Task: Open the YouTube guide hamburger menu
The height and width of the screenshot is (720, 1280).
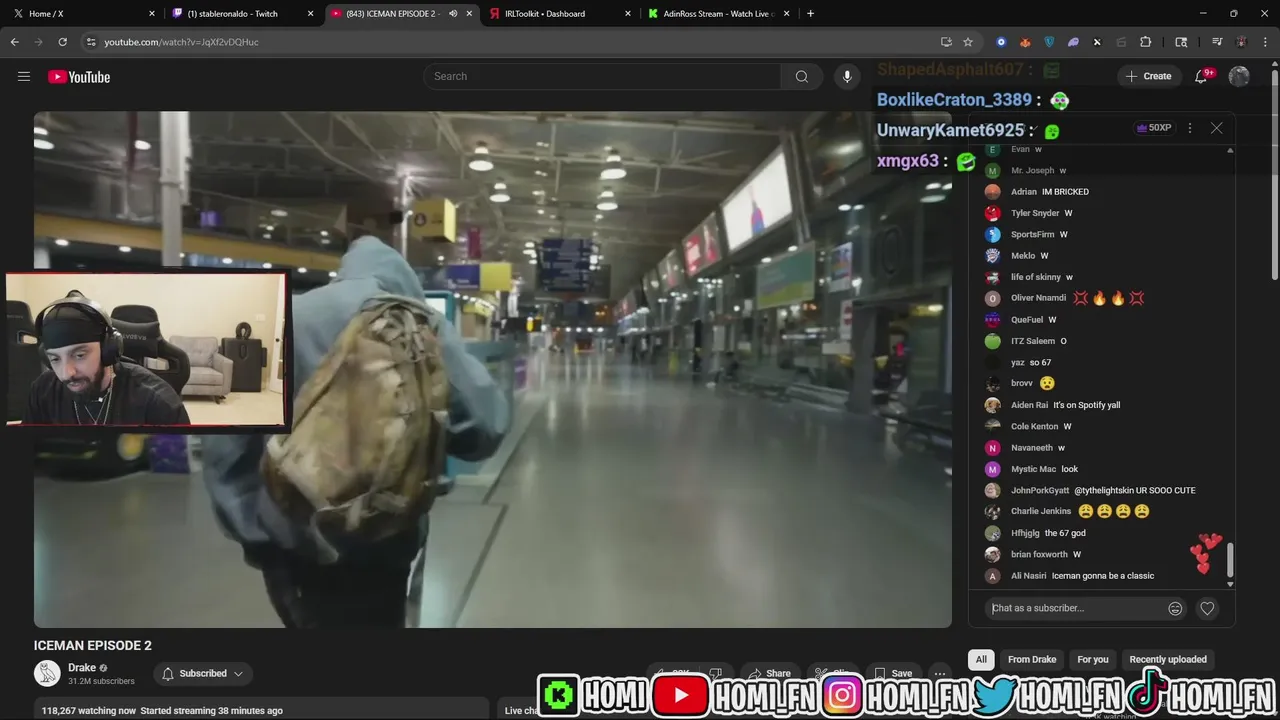Action: click(24, 76)
